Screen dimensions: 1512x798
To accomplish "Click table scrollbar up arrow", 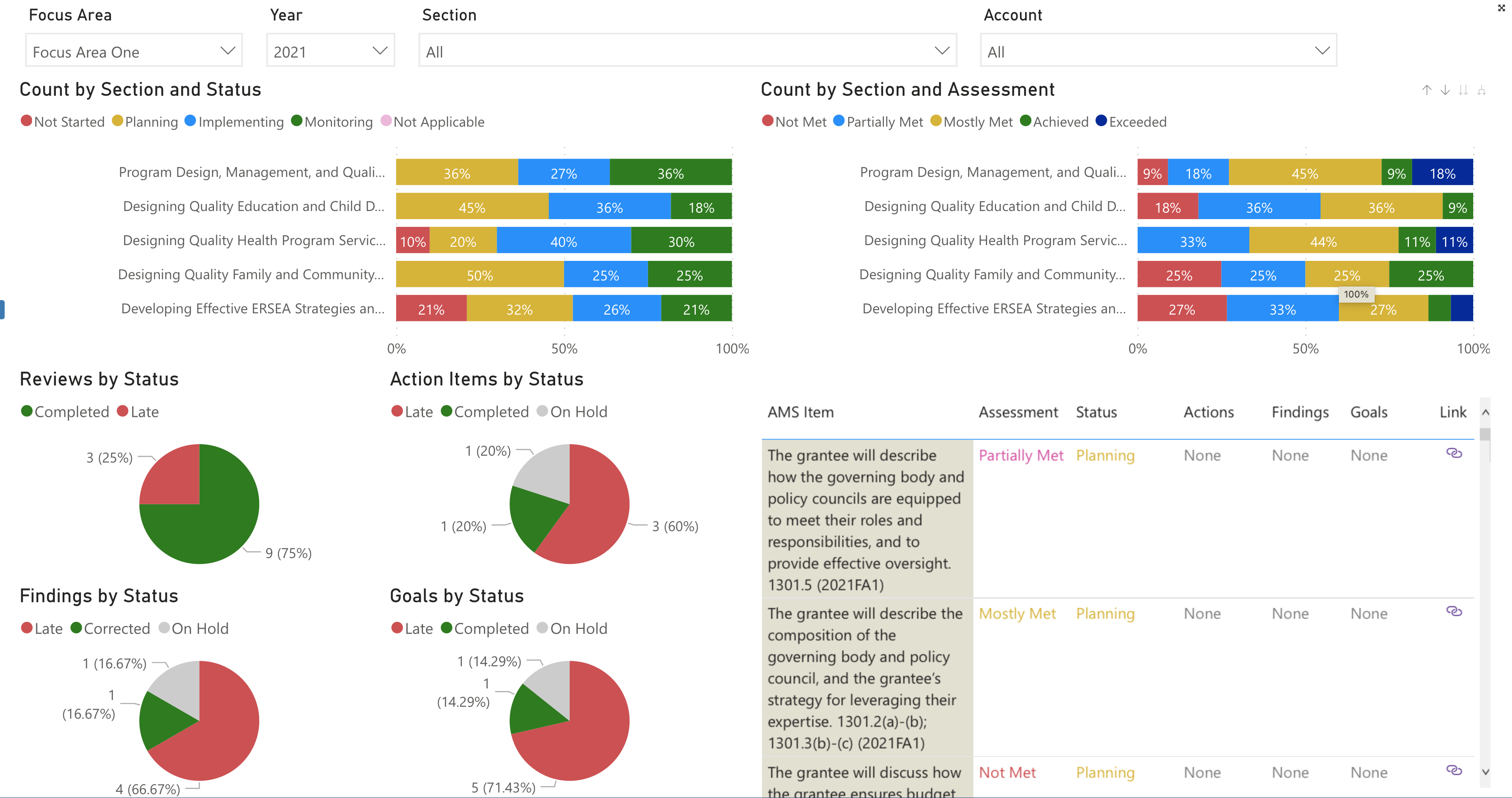I will (x=1485, y=413).
